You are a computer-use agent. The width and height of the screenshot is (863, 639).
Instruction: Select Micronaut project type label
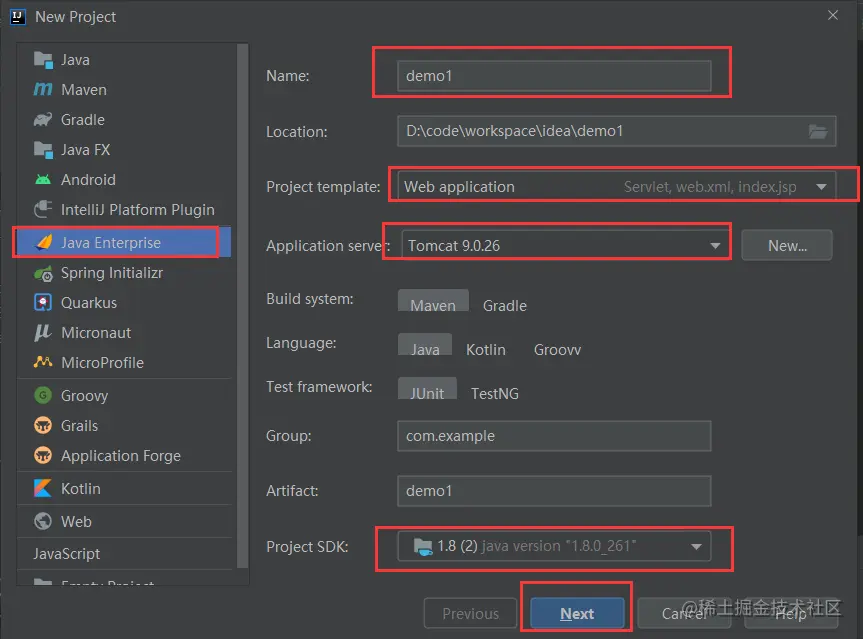[x=96, y=332]
